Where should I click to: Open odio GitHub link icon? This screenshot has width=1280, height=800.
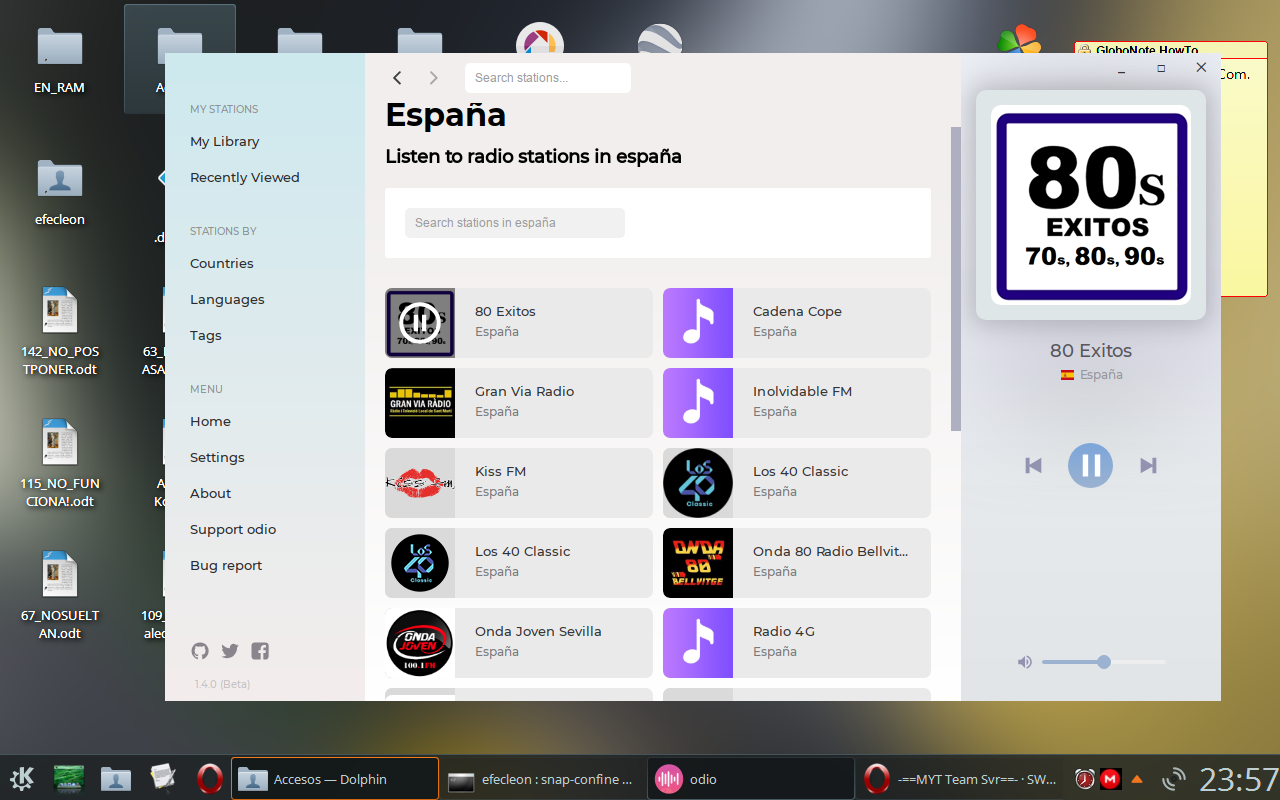pos(200,651)
